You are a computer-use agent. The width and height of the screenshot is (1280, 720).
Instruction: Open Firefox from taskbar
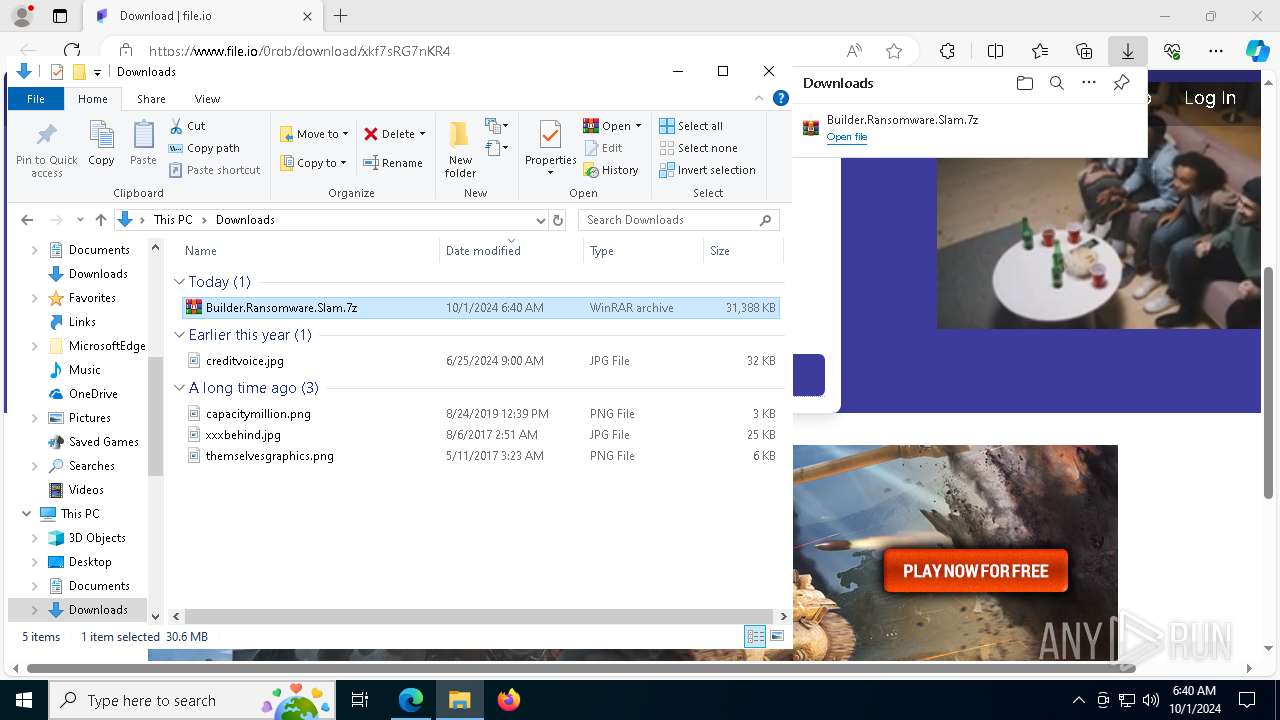[509, 700]
